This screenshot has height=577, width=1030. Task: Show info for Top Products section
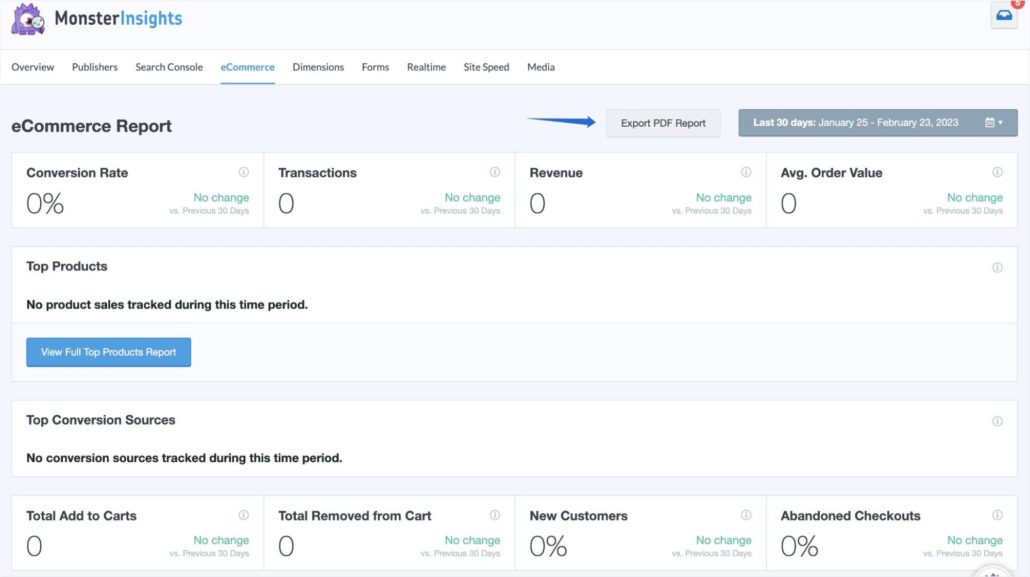997,267
